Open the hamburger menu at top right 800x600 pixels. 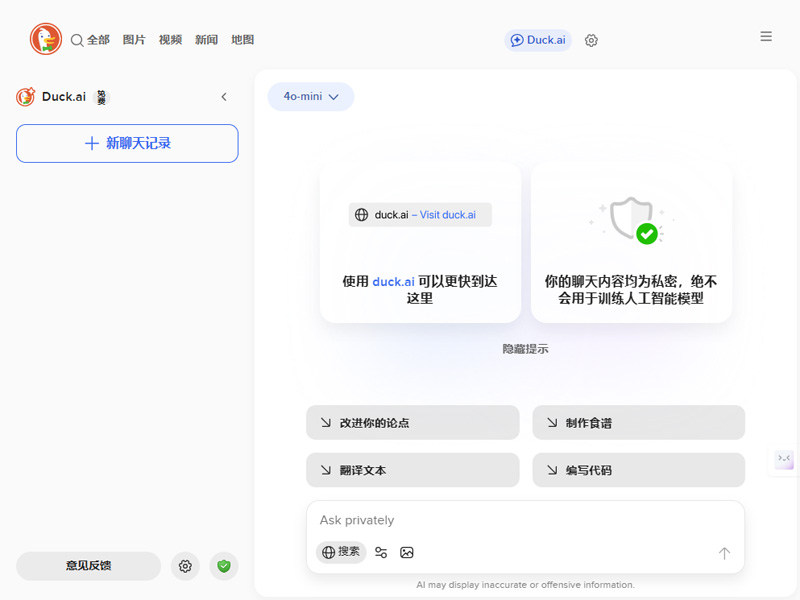[766, 37]
